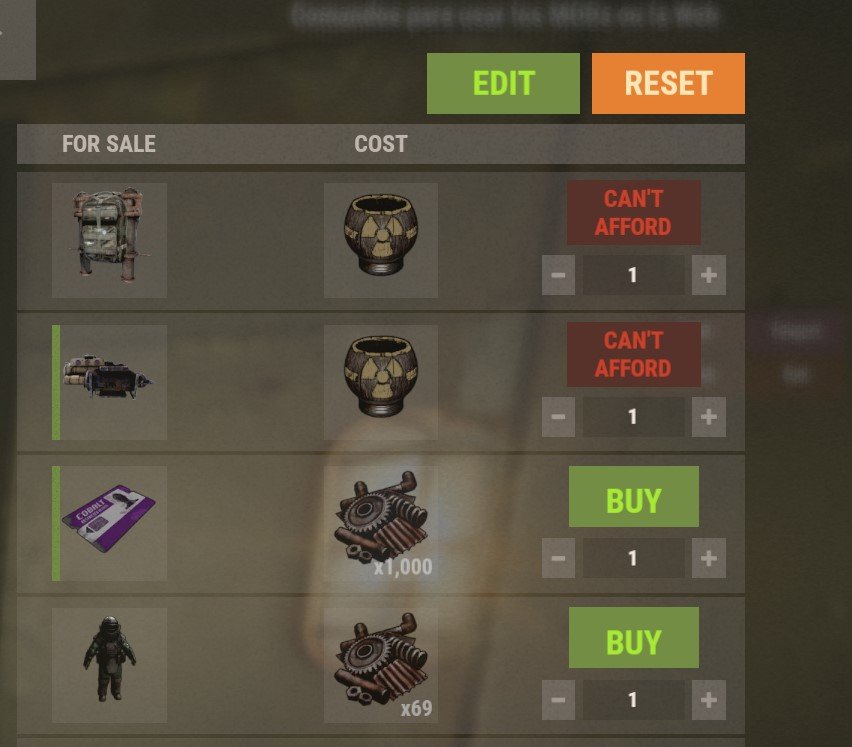Image resolution: width=852 pixels, height=747 pixels.
Task: Click the quantity field in hazmat suit row
Action: pyautogui.click(x=634, y=700)
